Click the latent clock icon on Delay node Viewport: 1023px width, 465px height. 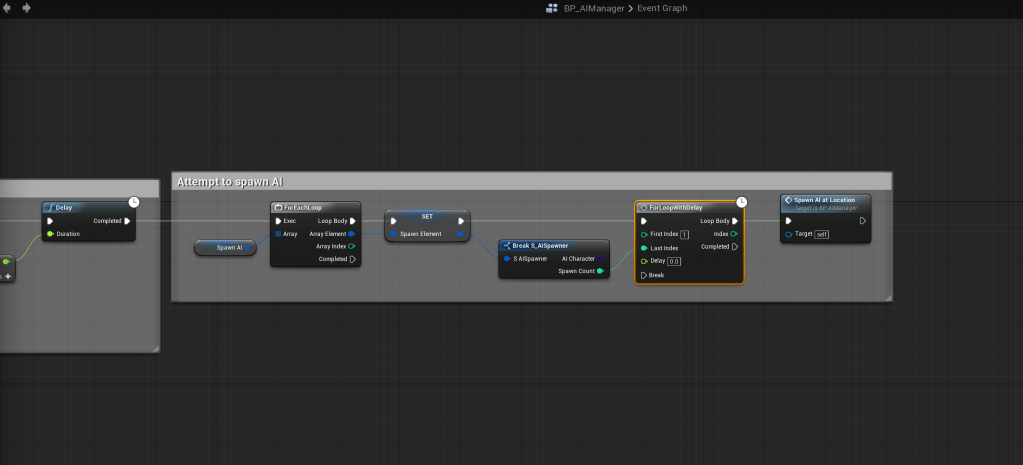coord(134,202)
